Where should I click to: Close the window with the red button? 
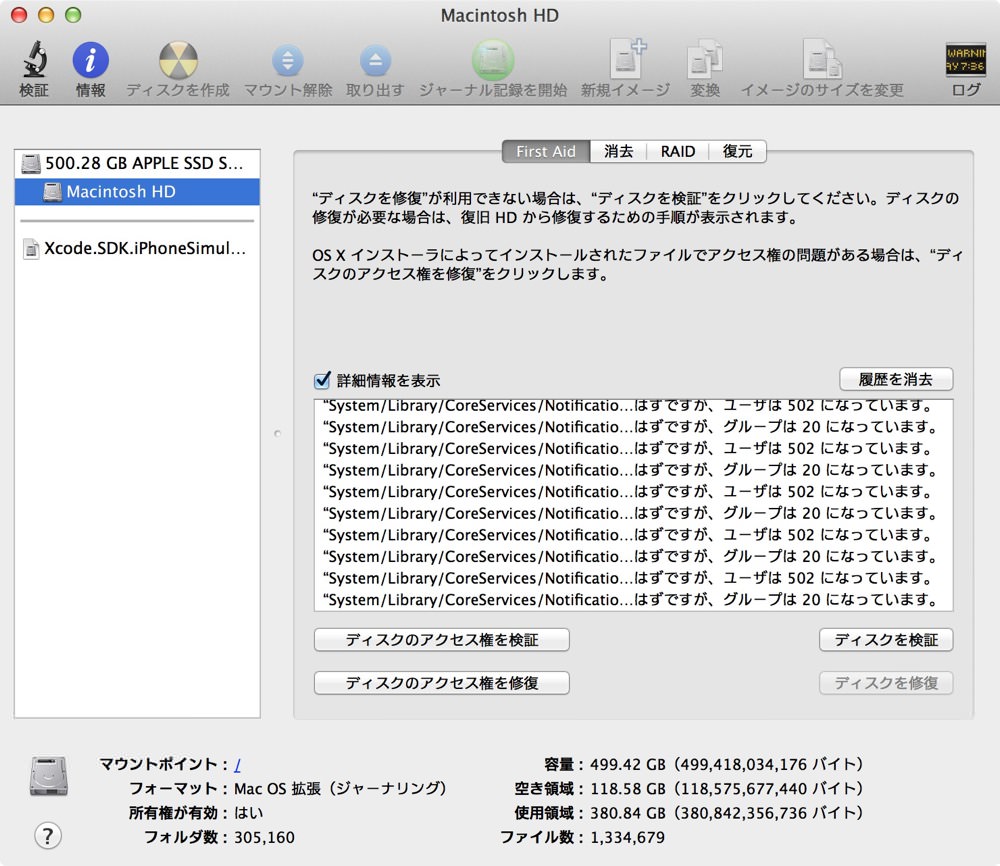pyautogui.click(x=19, y=15)
